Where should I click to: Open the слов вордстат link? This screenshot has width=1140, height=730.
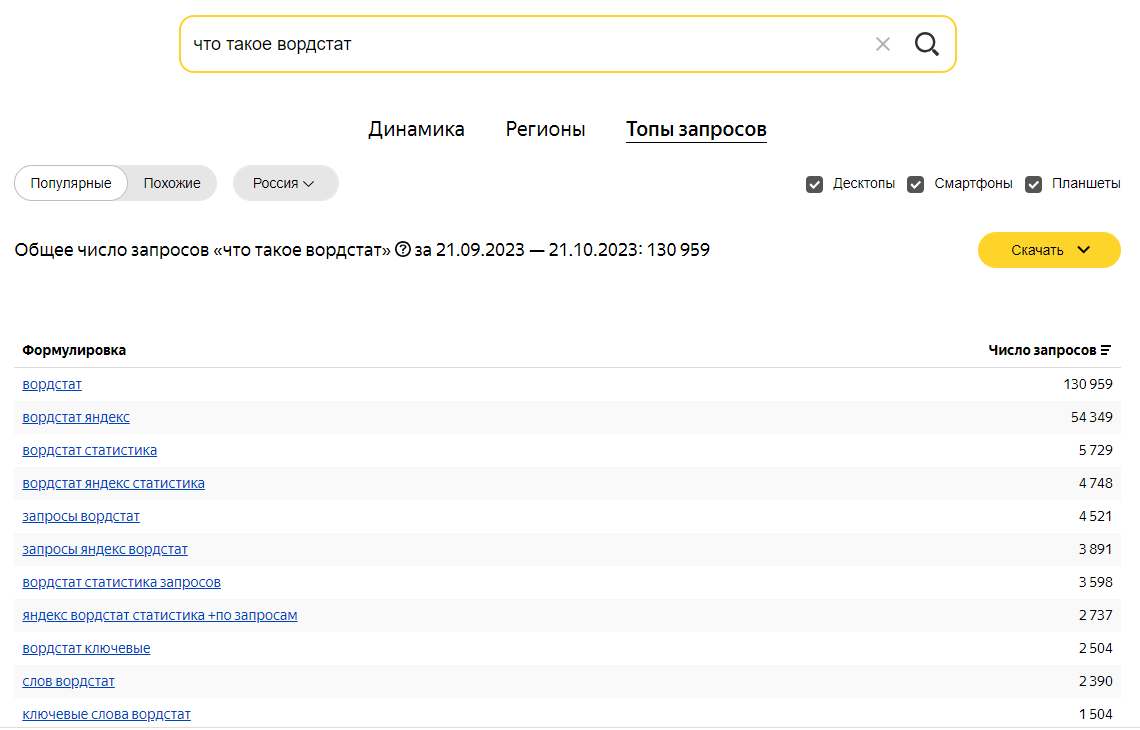click(68, 681)
